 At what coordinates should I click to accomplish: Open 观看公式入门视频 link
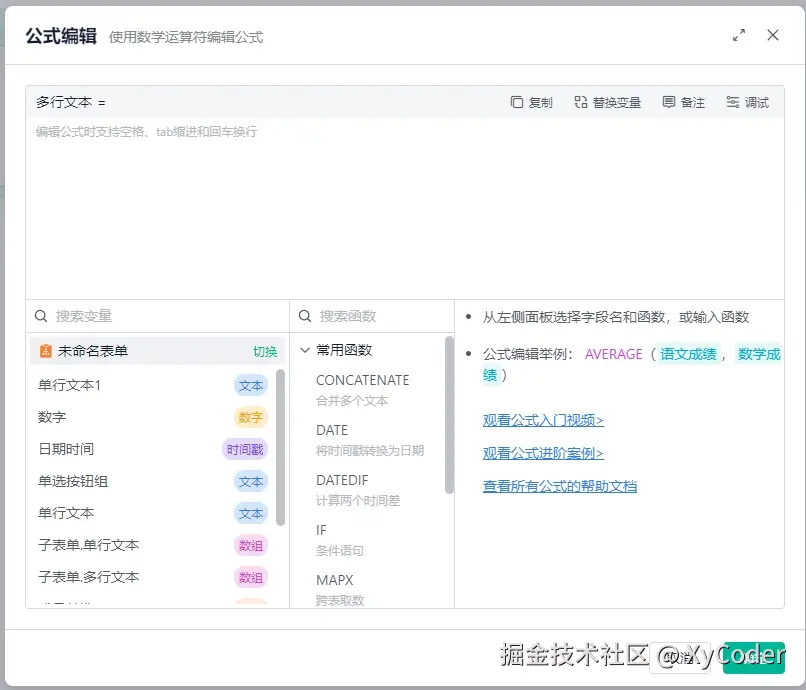[543, 420]
